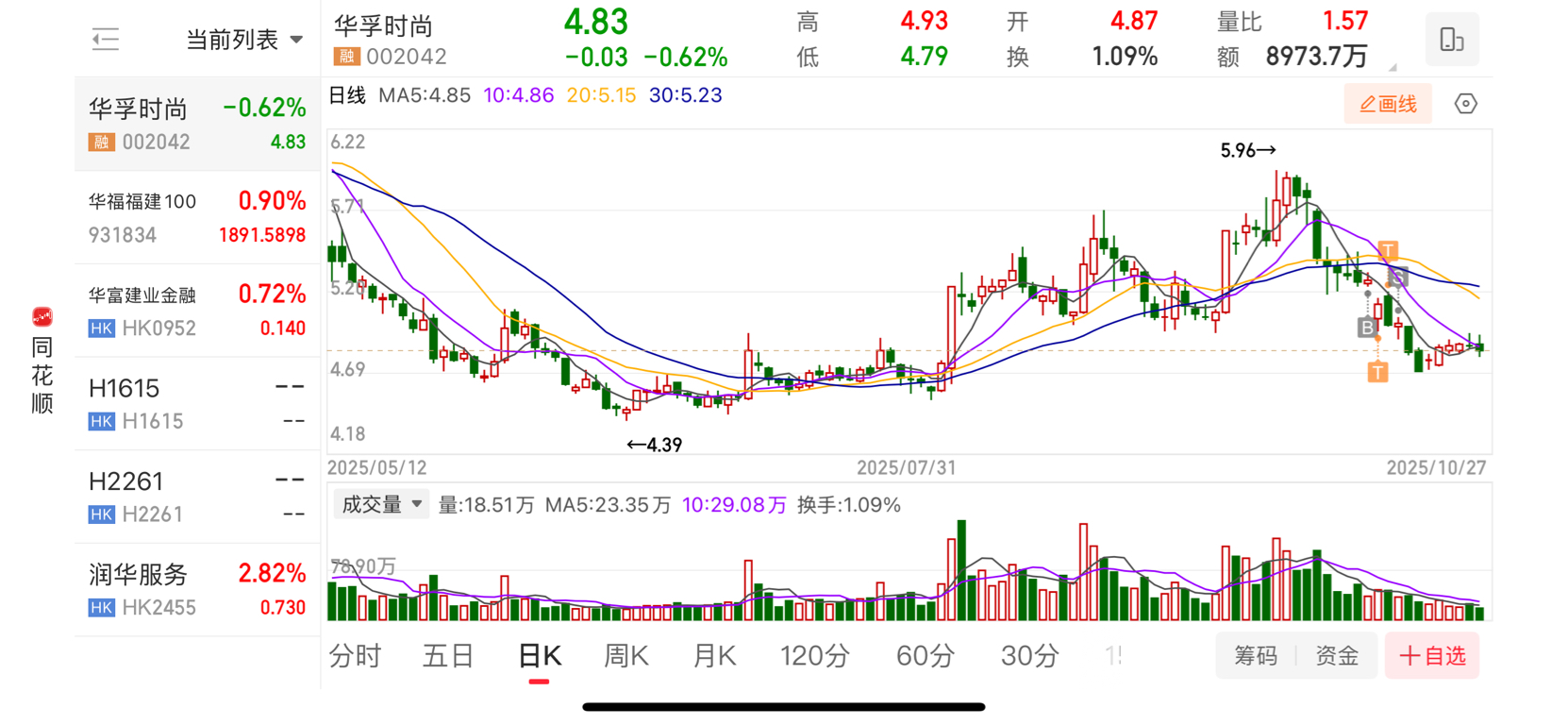This screenshot has width=1568, height=725.
Task: Switch to 60分 tab
Action: click(925, 656)
